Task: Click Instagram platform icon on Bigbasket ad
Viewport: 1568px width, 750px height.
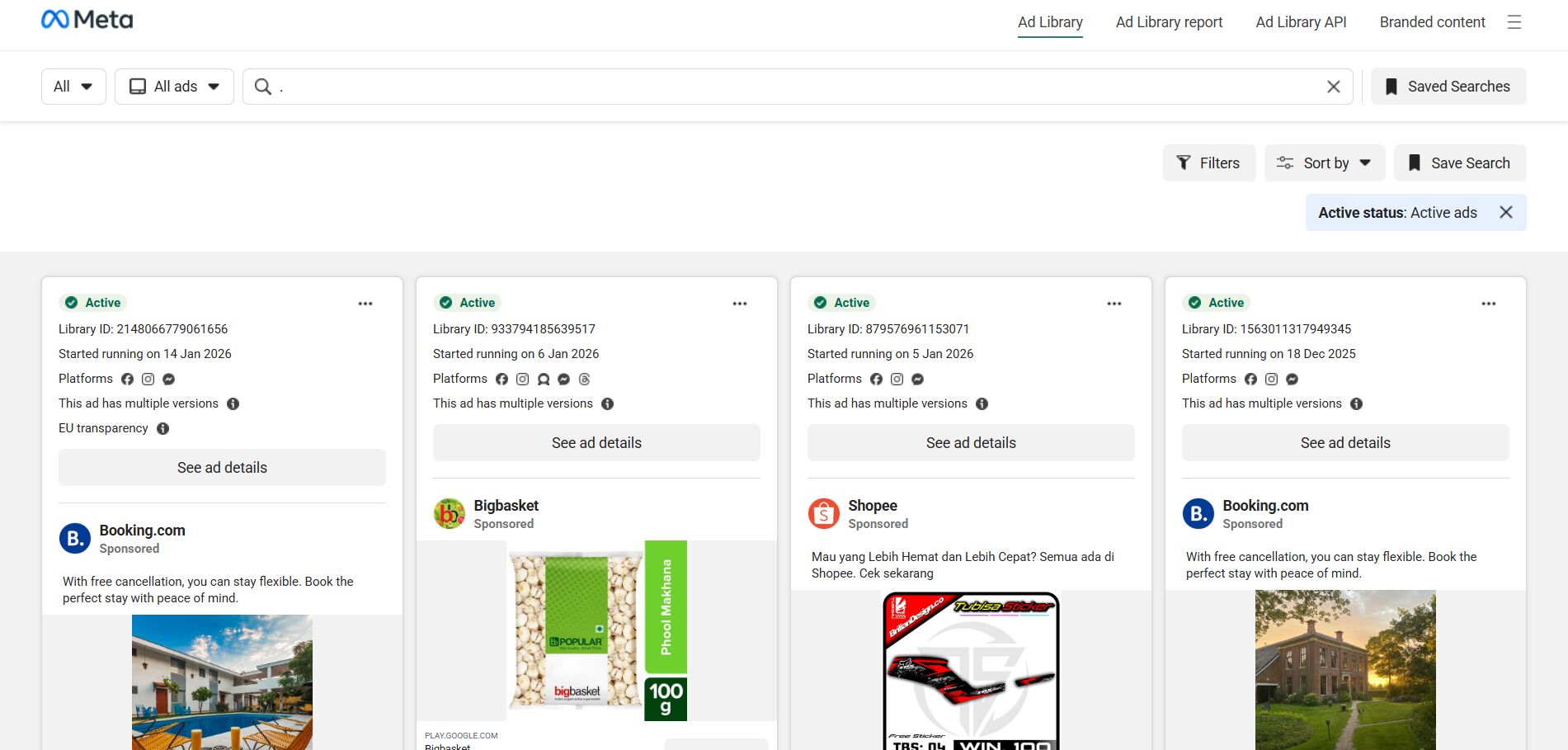Action: coord(522,380)
